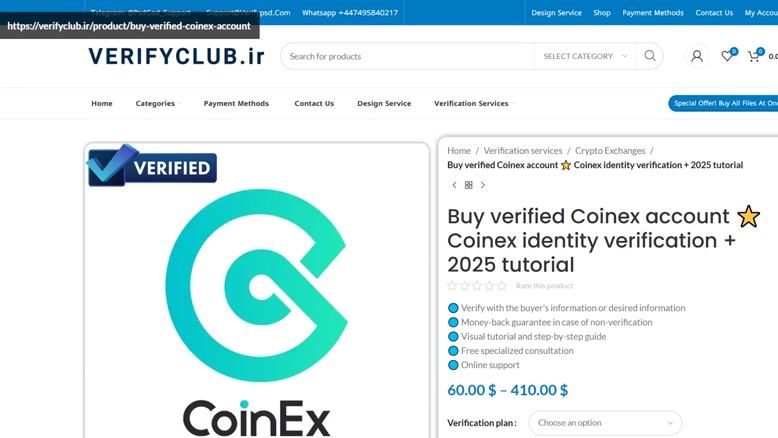
Task: Open the user account icon
Action: click(x=697, y=57)
